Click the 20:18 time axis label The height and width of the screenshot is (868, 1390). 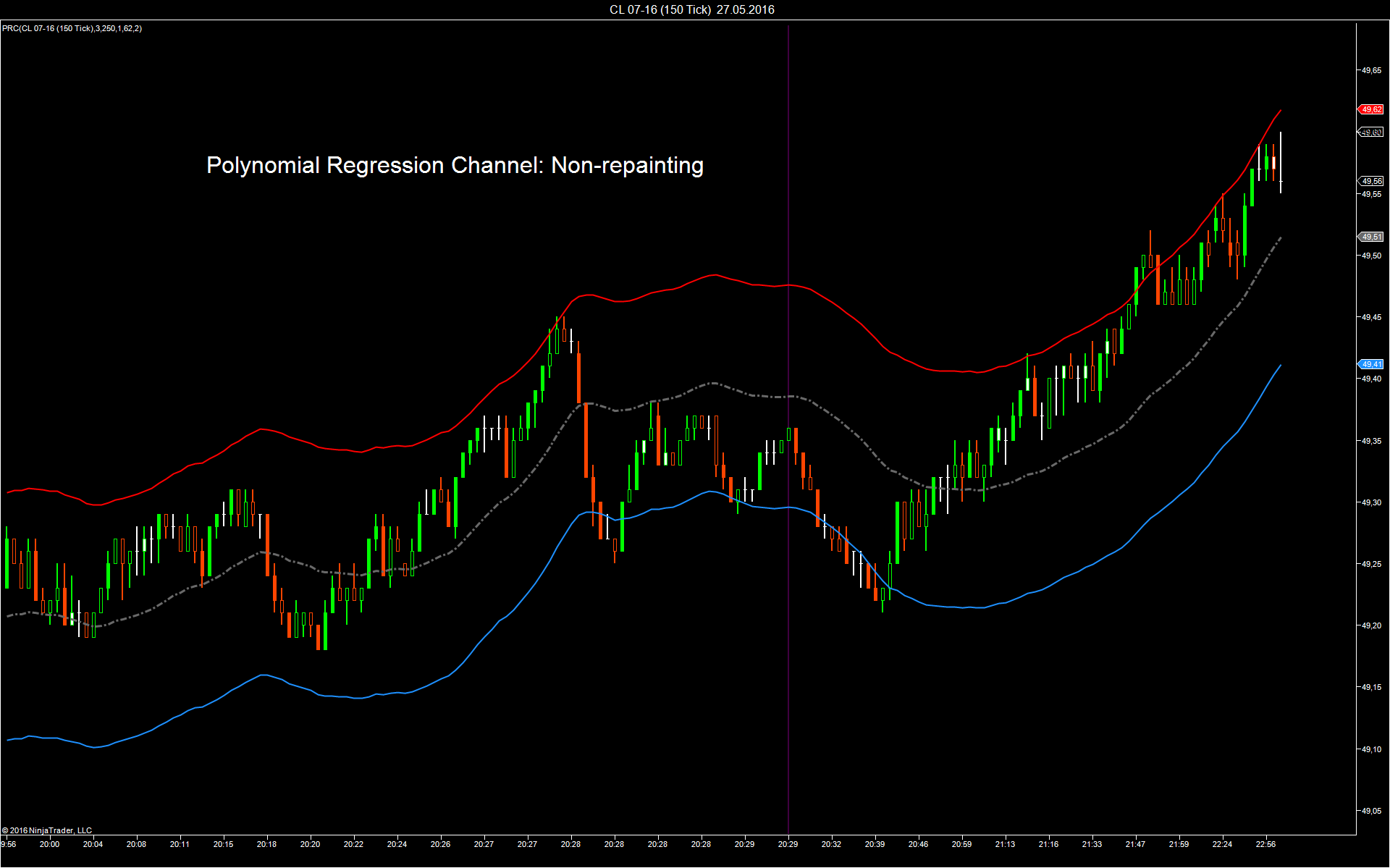(x=266, y=844)
